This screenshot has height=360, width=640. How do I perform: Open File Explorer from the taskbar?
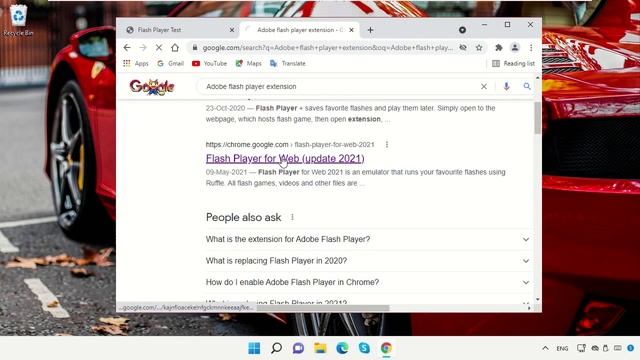(320, 348)
